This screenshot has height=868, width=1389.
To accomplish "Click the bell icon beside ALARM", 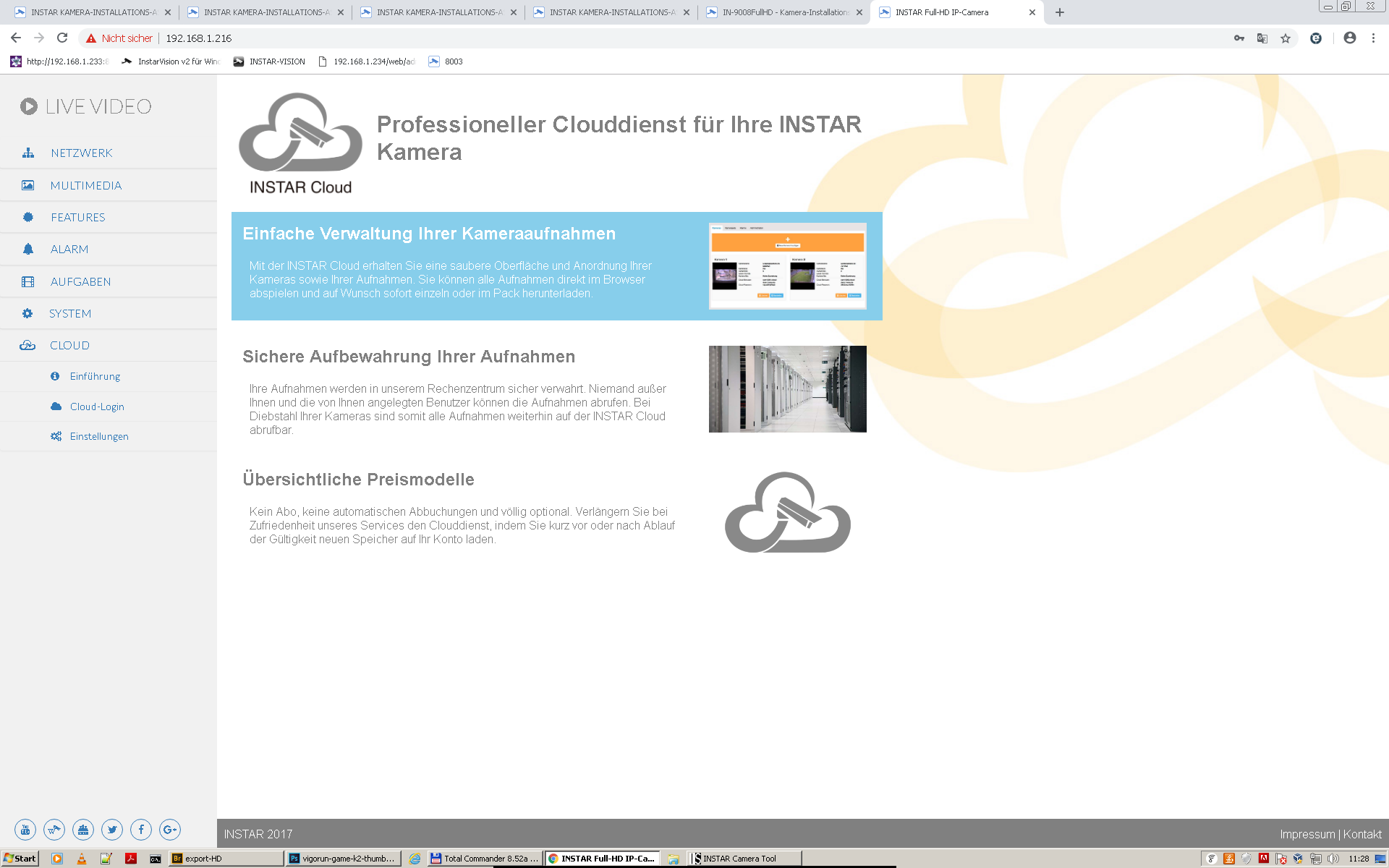I will point(28,249).
